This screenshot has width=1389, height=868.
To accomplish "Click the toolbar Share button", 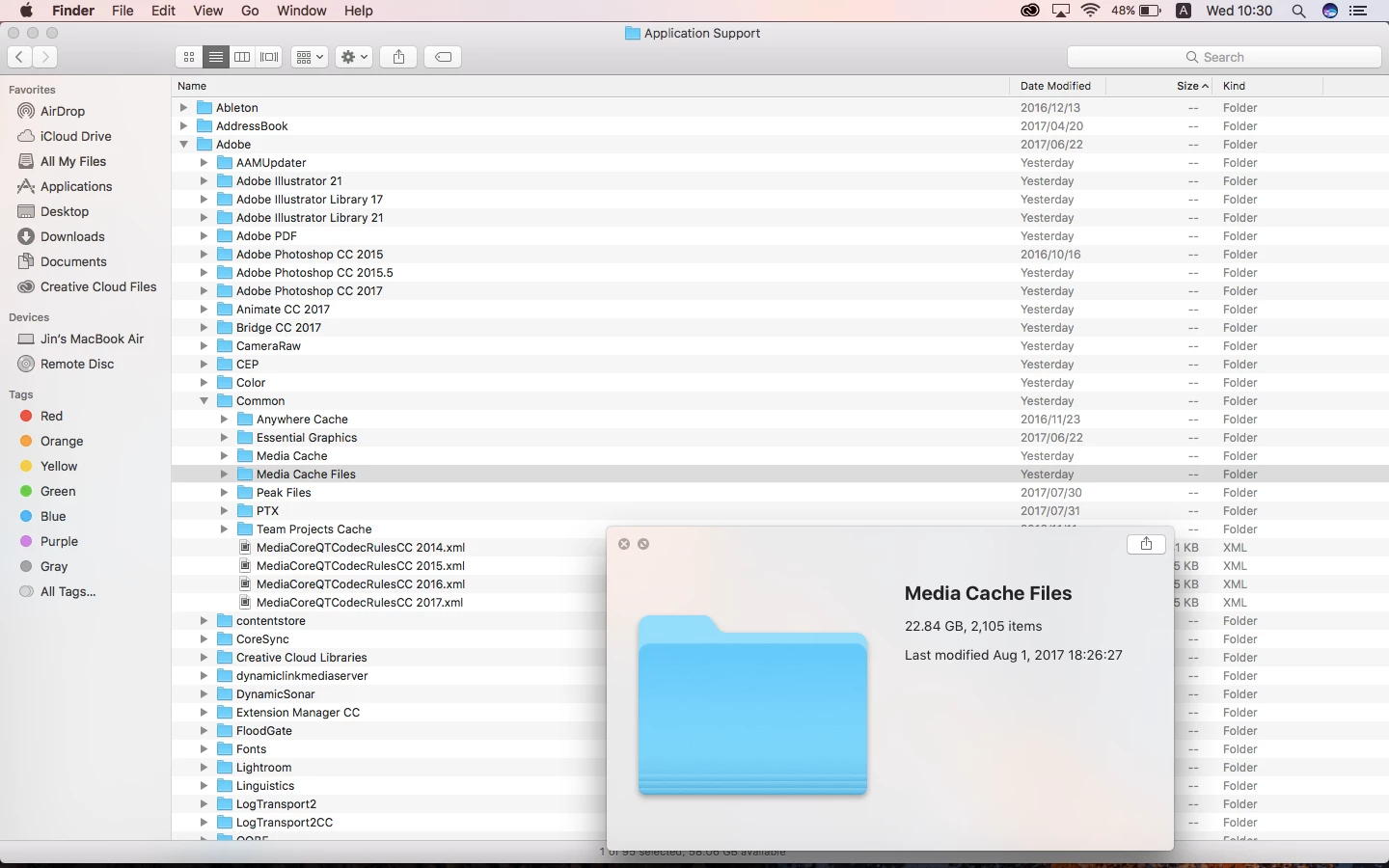I will [398, 57].
